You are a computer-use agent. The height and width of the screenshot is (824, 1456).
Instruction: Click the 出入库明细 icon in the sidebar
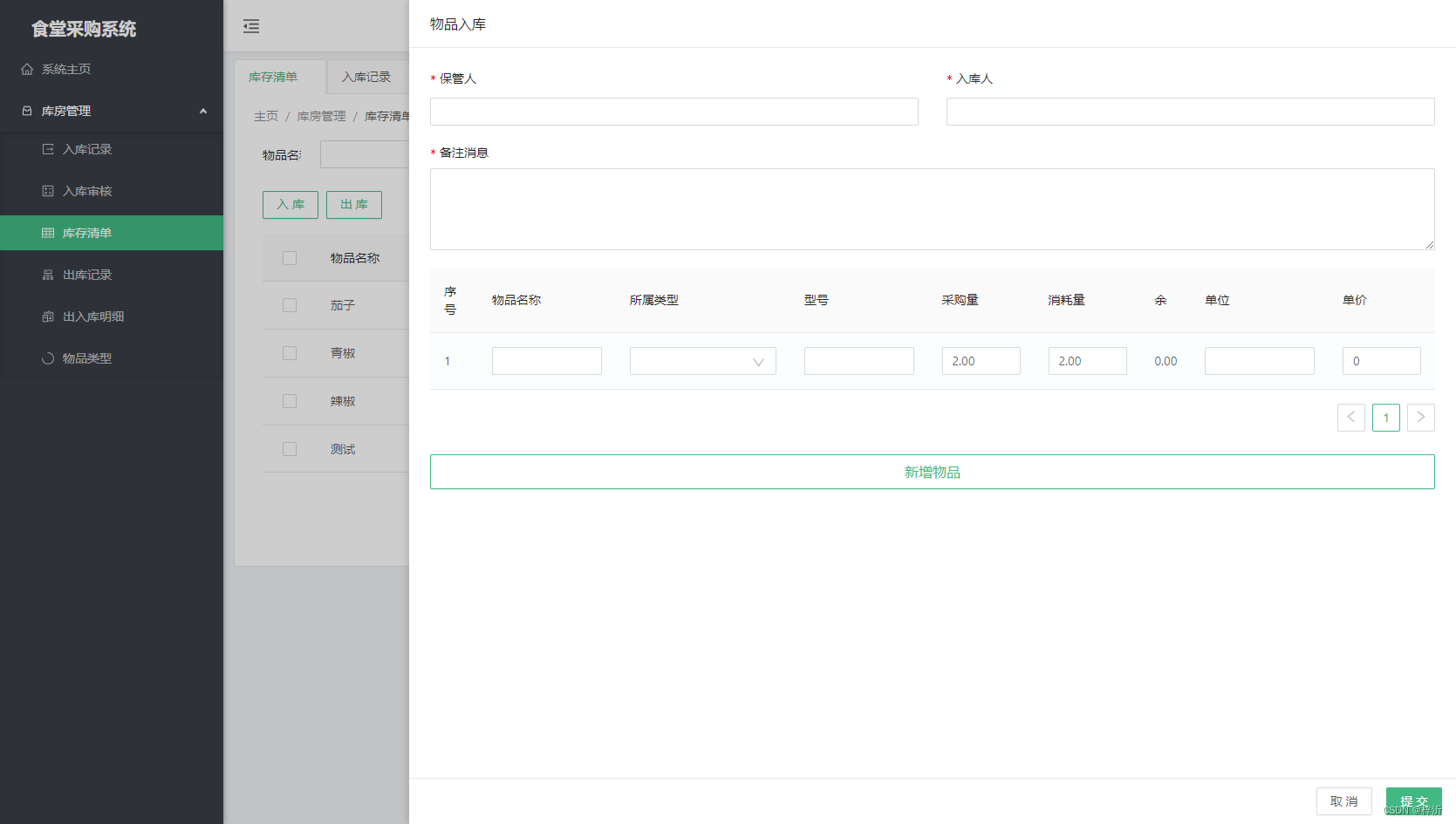pyautogui.click(x=48, y=317)
